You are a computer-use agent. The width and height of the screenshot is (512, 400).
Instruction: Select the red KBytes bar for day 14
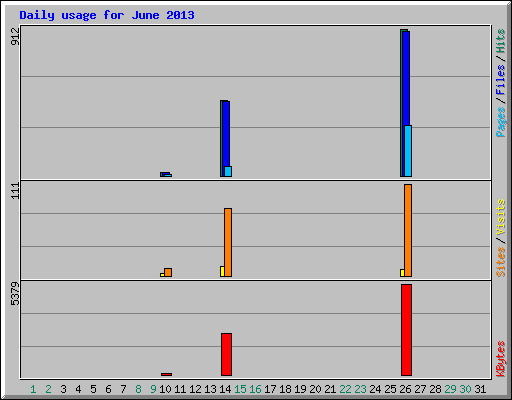point(226,354)
